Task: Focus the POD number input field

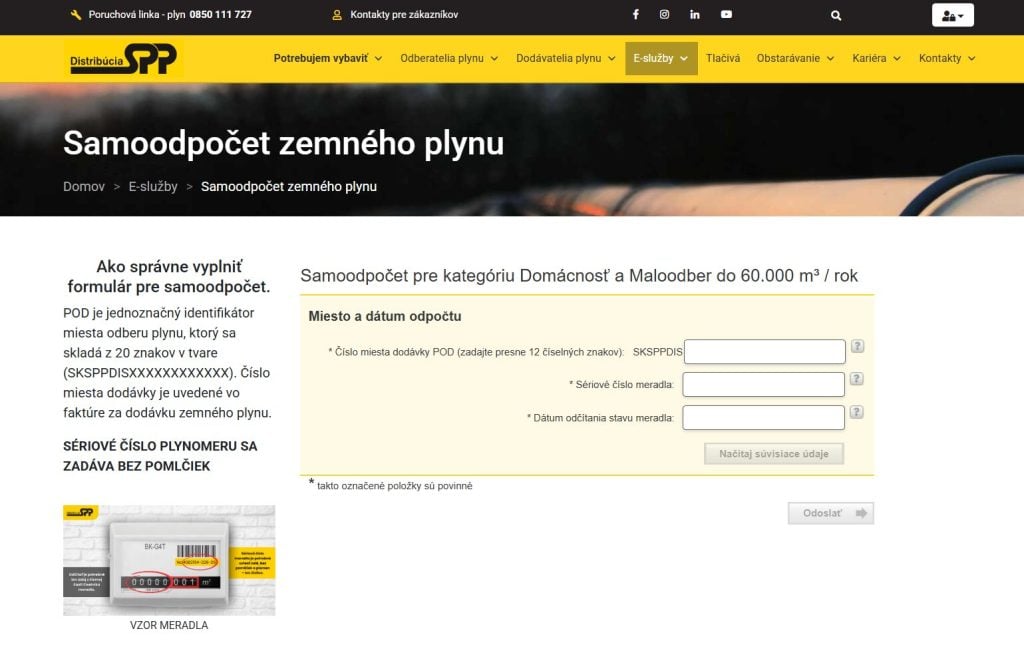Action: point(764,352)
